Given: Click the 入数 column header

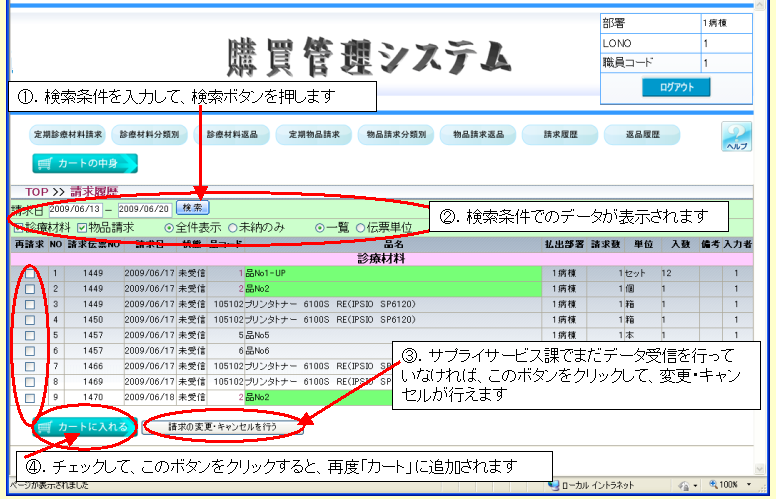Looking at the screenshot, I should coord(680,244).
